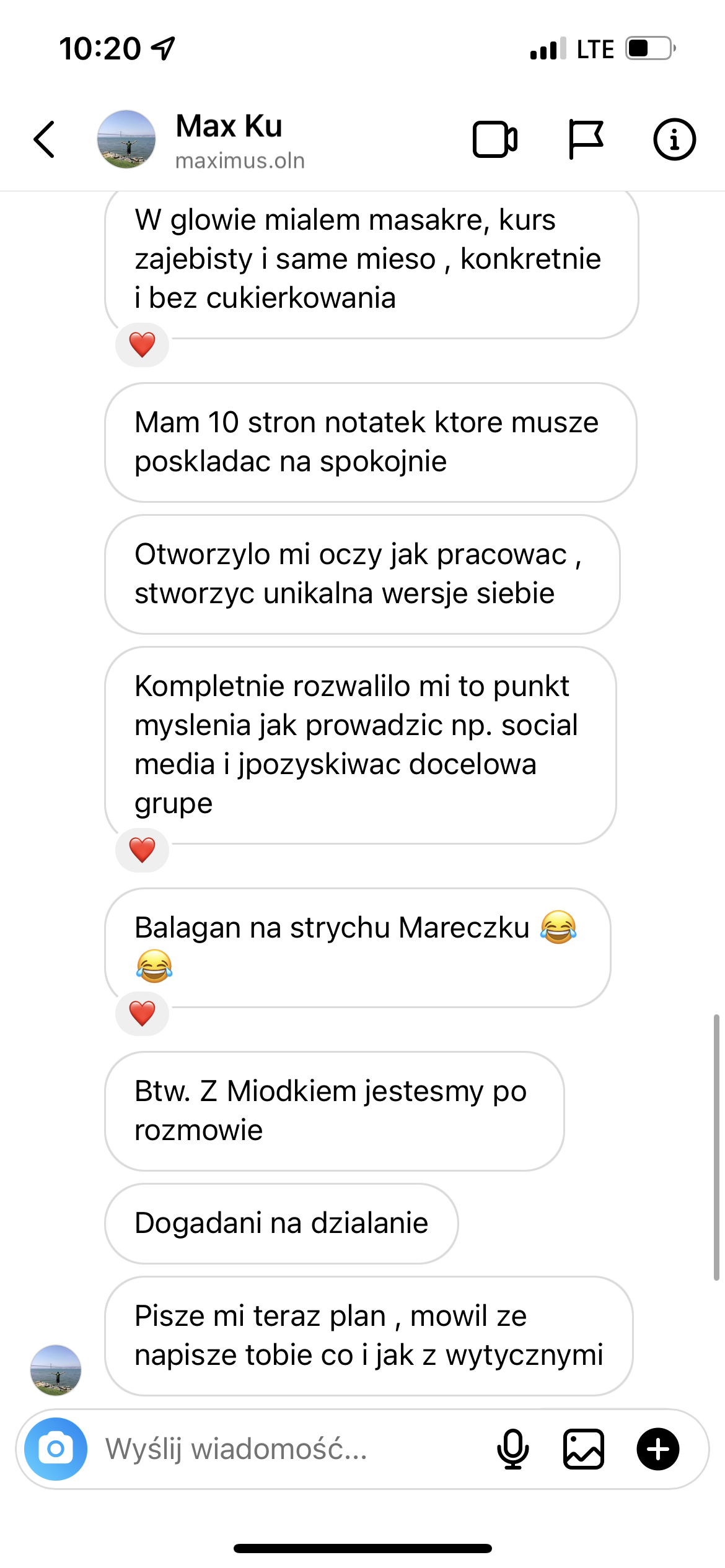Open Max Ku profile picture in header
This screenshot has width=725, height=1568.
tap(126, 139)
